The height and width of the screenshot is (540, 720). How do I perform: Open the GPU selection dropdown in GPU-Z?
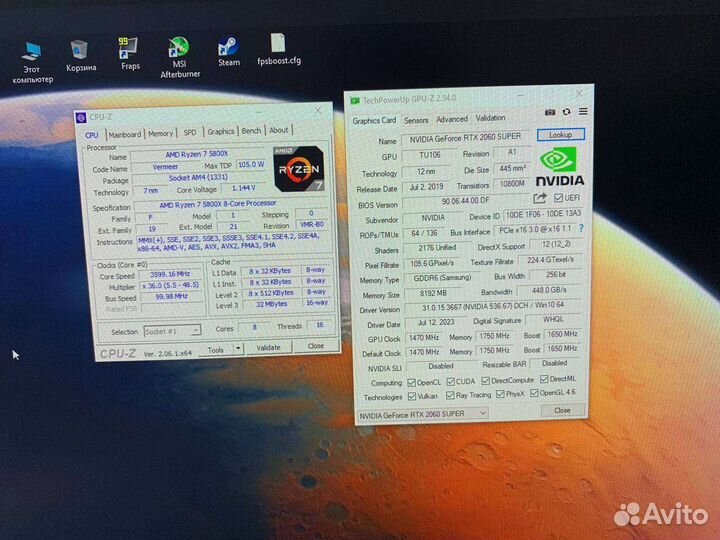(421, 412)
